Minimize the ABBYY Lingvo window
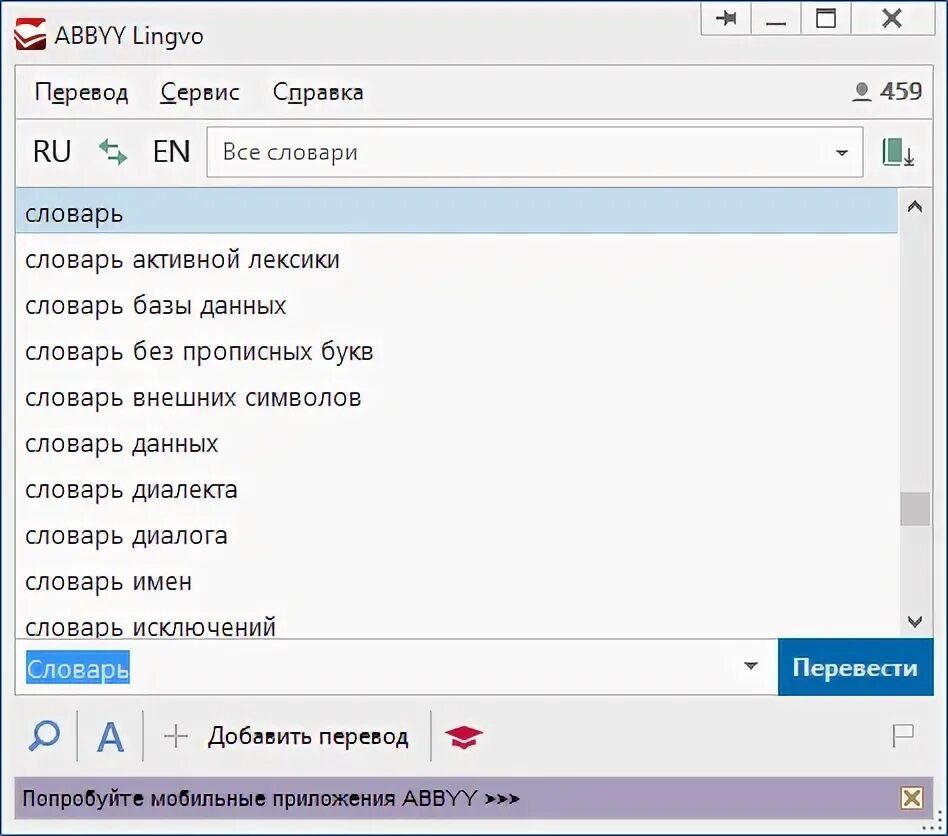The width and height of the screenshot is (948, 836). (x=776, y=18)
